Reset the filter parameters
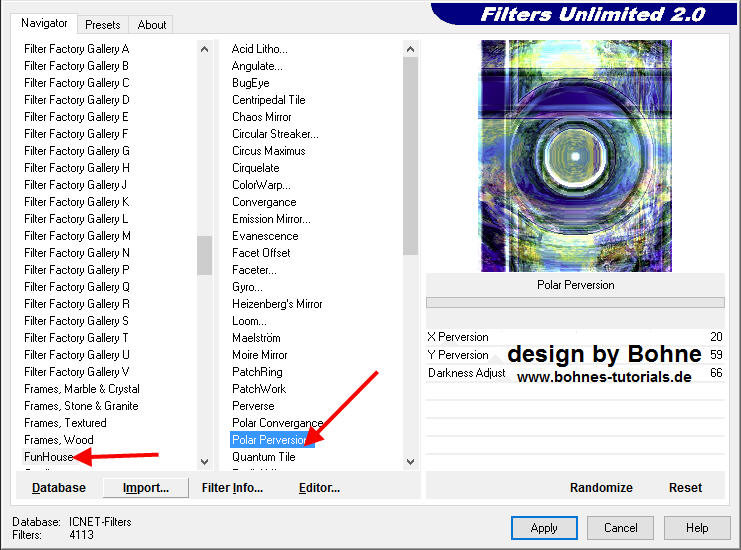Viewport: 741px width, 550px height. coord(685,488)
